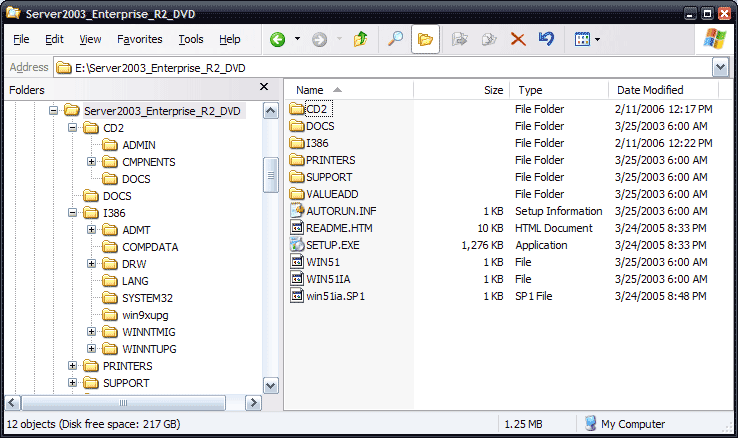This screenshot has width=738, height=438.
Task: Expand the WINNTMIG tree node
Action: click(91, 332)
